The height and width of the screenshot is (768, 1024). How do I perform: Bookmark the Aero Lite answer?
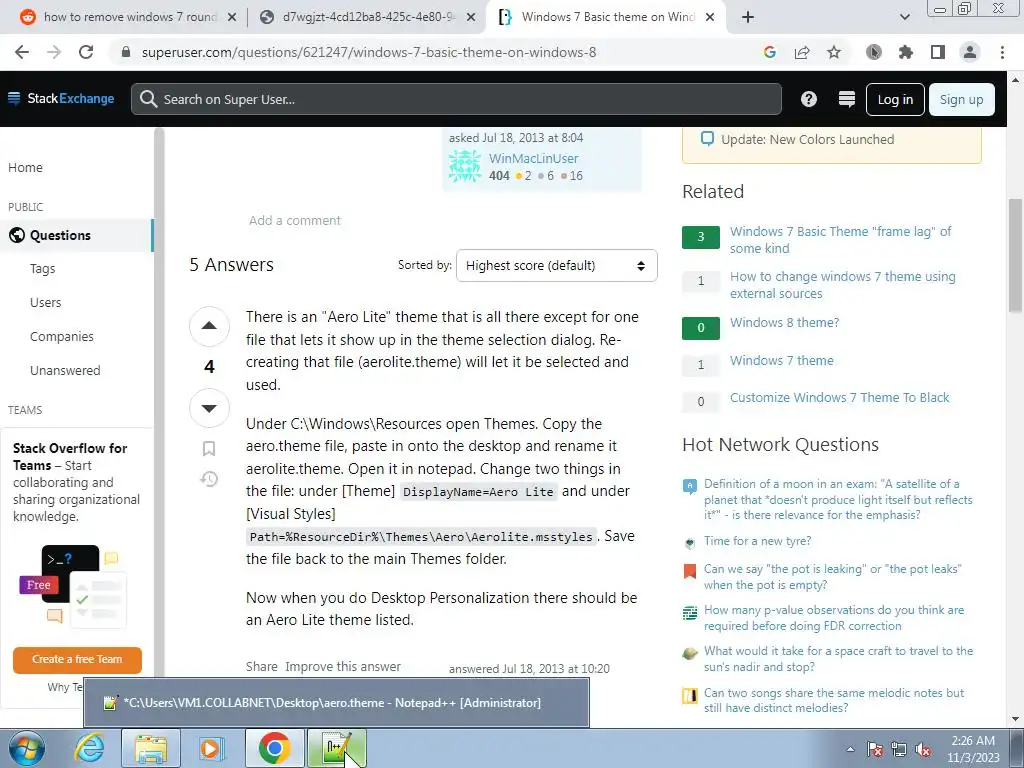click(209, 449)
